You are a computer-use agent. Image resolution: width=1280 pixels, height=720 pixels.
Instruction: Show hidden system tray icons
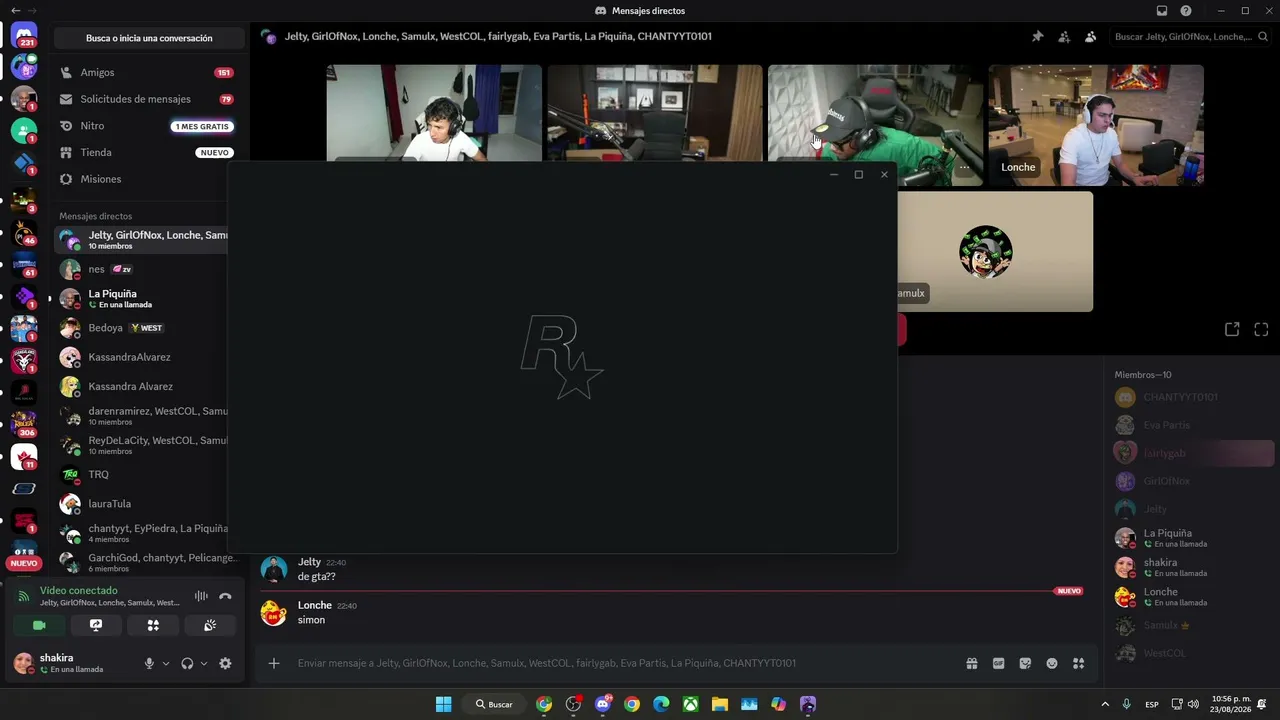(1105, 704)
